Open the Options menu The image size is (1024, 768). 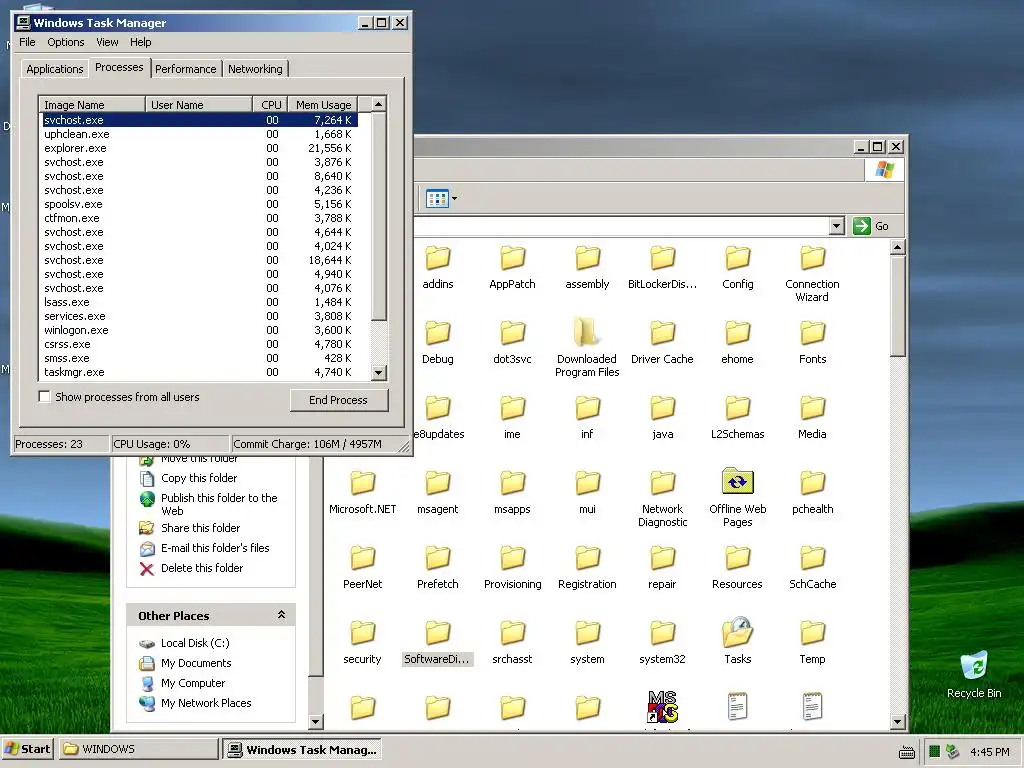[65, 42]
